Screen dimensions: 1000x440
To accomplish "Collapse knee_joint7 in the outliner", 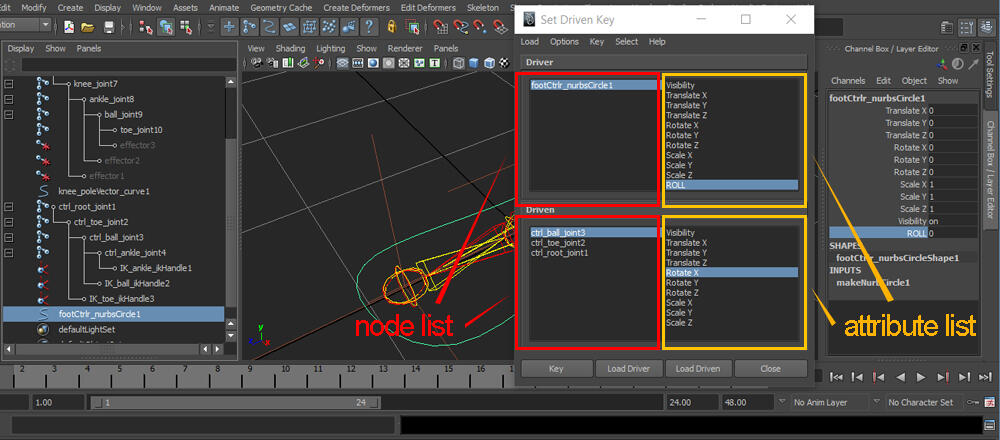I will [x=9, y=84].
